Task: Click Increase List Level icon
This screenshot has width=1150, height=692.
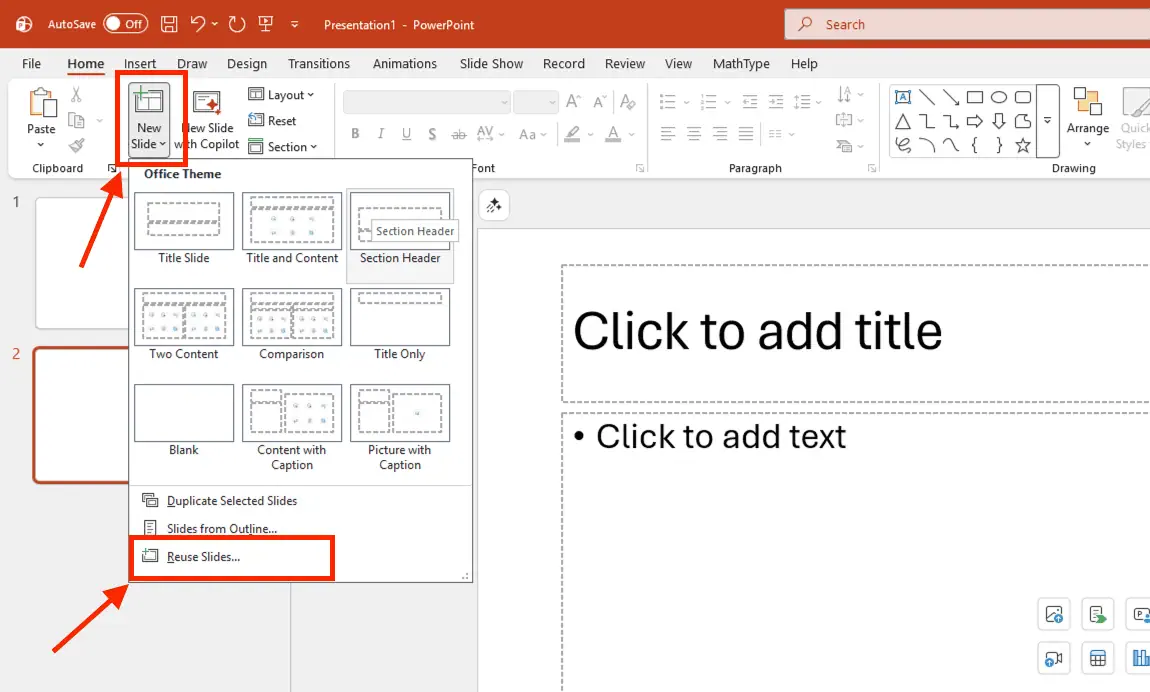Action: point(776,101)
